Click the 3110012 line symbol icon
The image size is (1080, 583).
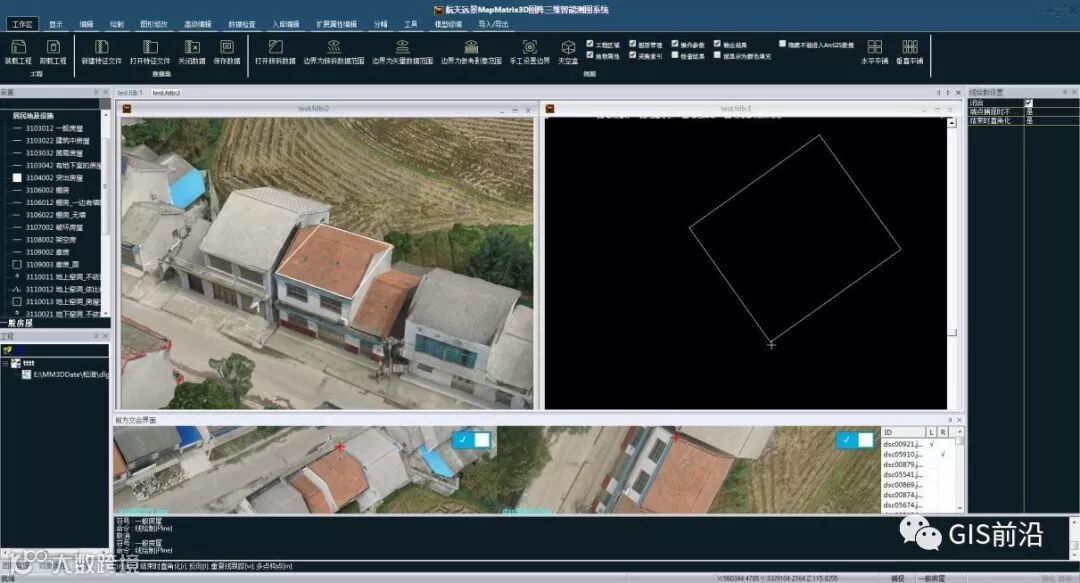(x=17, y=289)
